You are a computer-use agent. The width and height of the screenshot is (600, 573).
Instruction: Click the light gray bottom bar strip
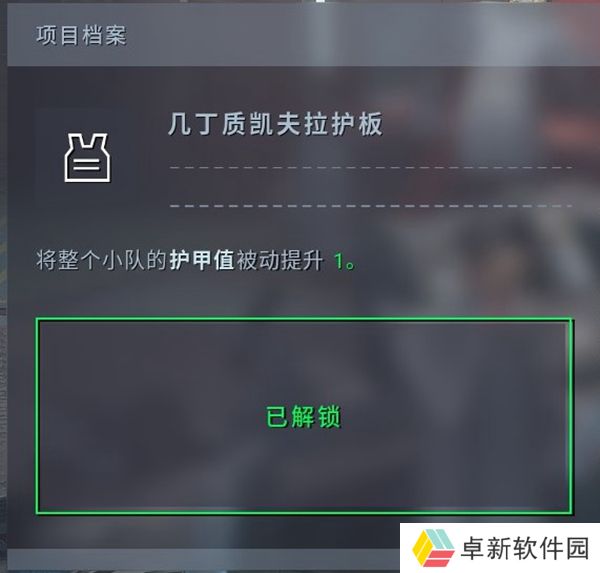coord(203,561)
